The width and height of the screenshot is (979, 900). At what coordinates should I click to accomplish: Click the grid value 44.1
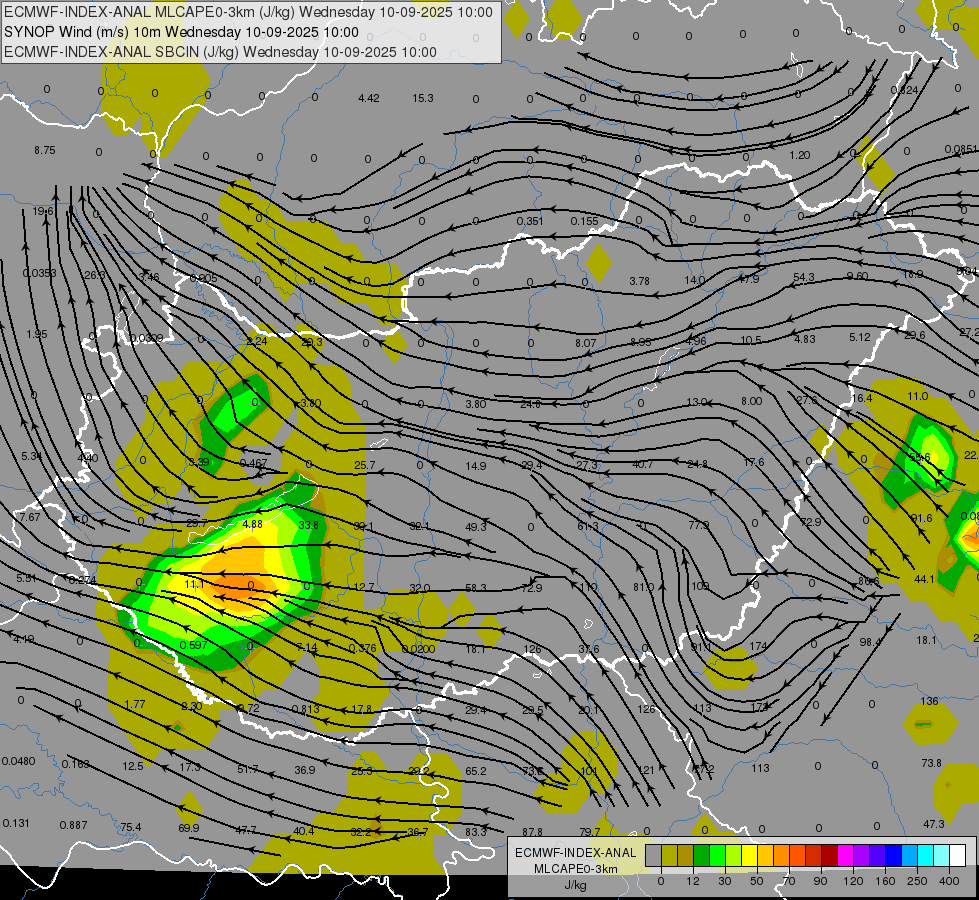924,579
